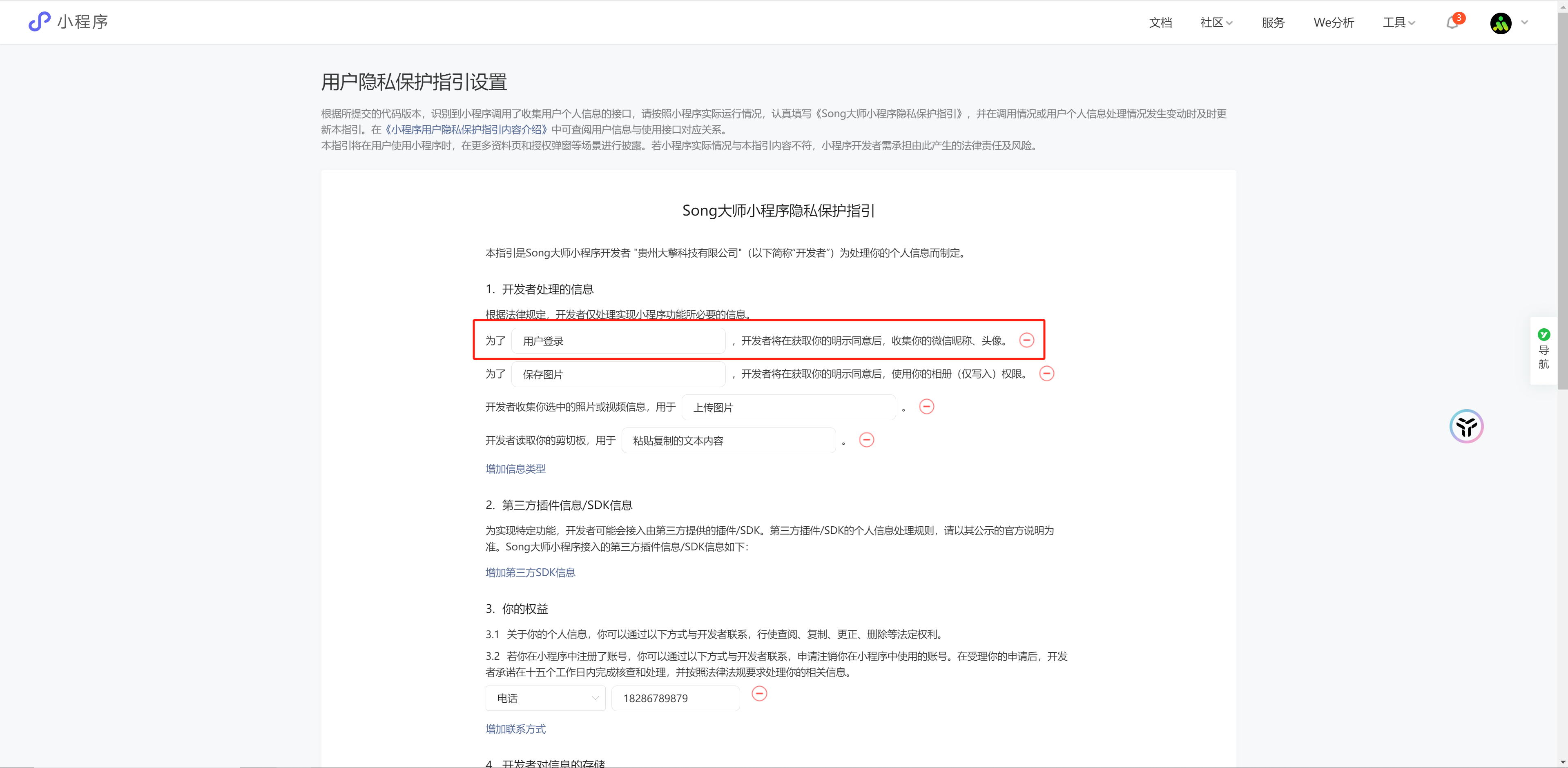Click heading 1. 开发者处理的信息
The height and width of the screenshot is (768, 1568).
539,289
